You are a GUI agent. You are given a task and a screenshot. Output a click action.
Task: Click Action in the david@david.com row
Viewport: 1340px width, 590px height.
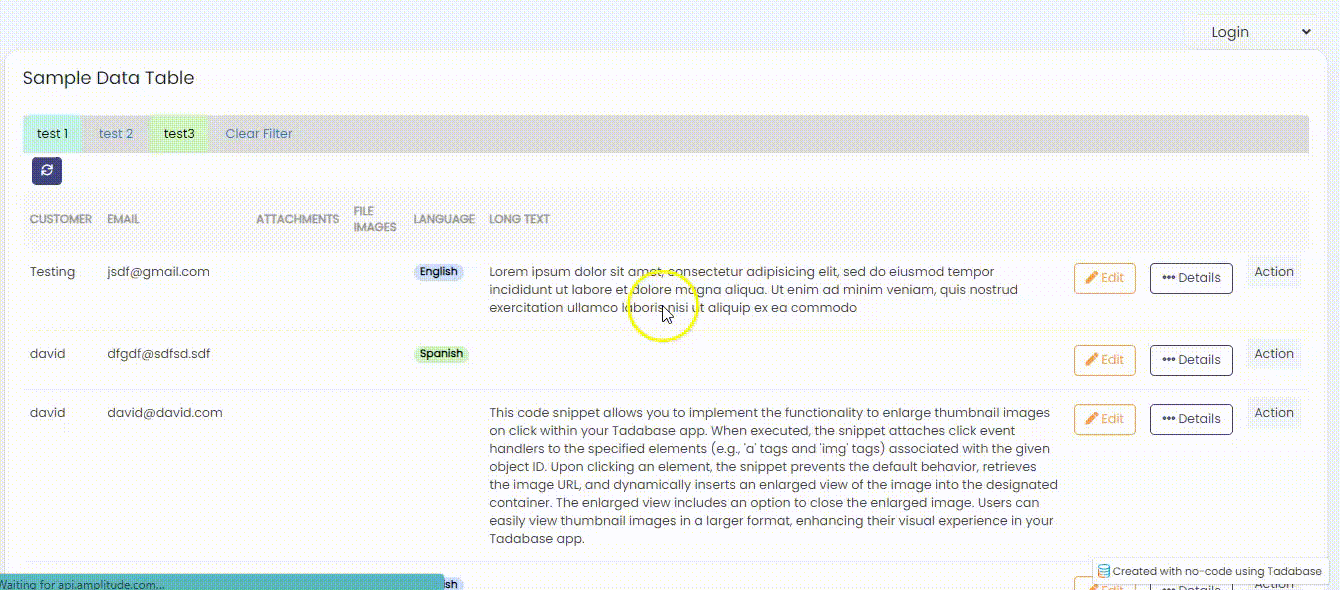point(1273,413)
